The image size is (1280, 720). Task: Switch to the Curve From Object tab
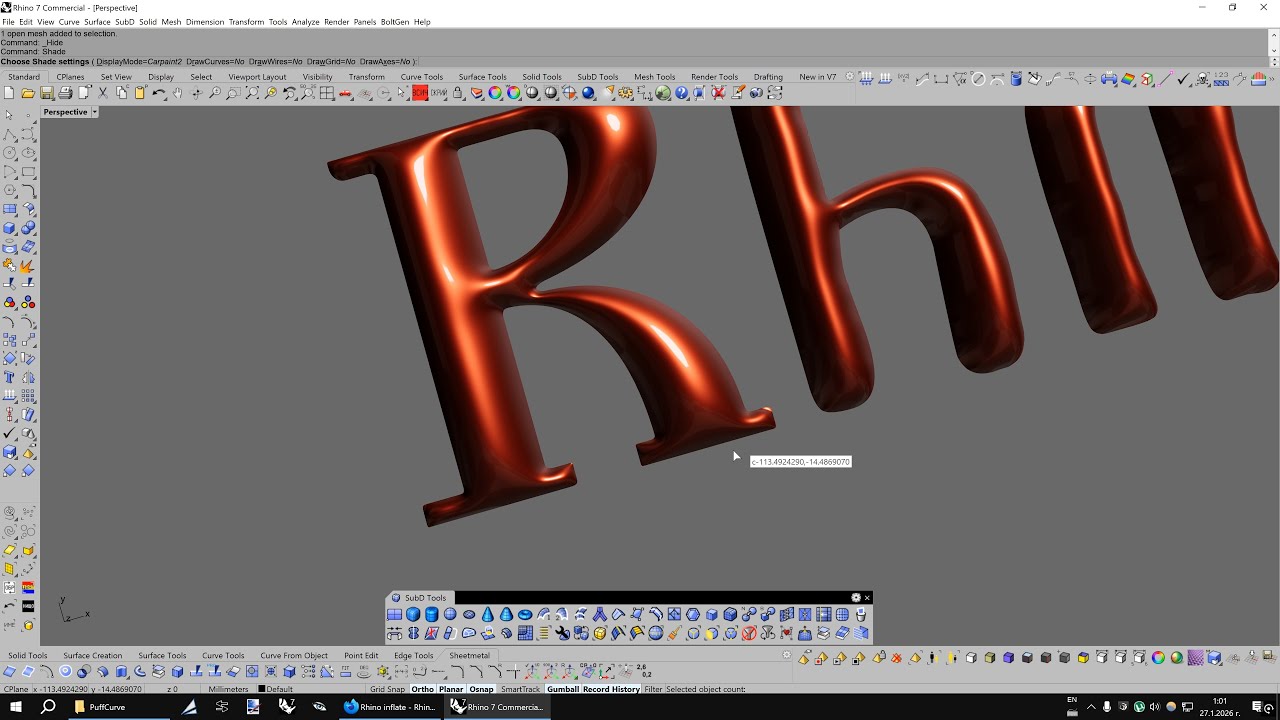click(x=294, y=656)
